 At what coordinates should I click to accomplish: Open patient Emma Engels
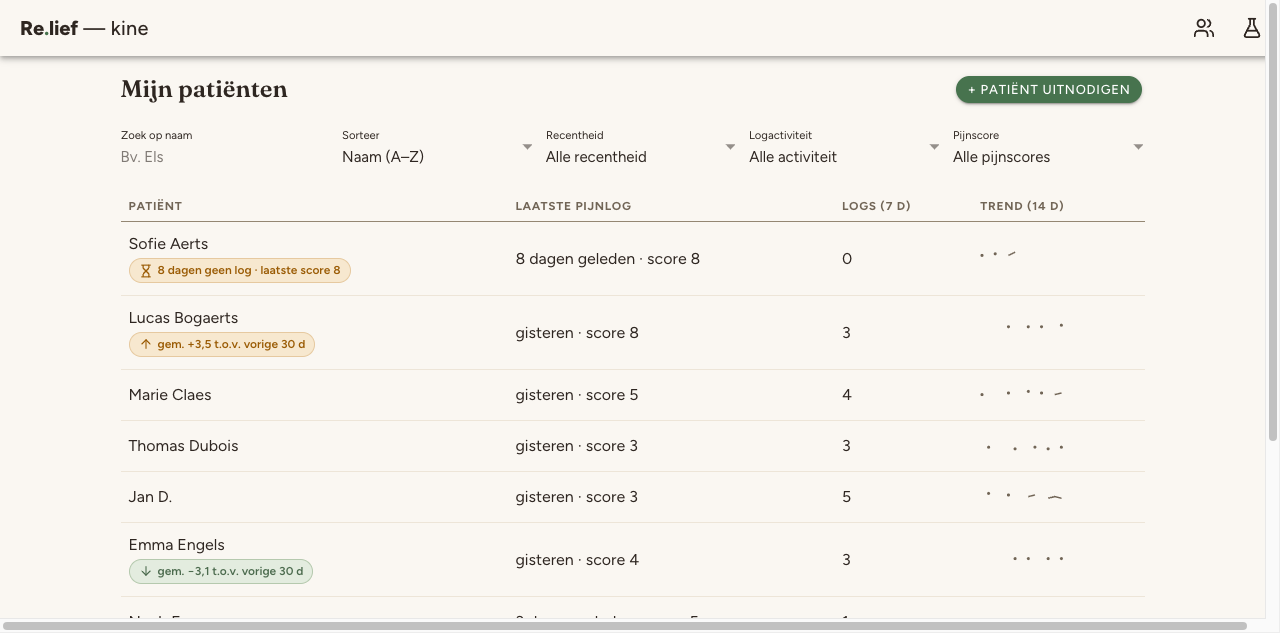176,545
